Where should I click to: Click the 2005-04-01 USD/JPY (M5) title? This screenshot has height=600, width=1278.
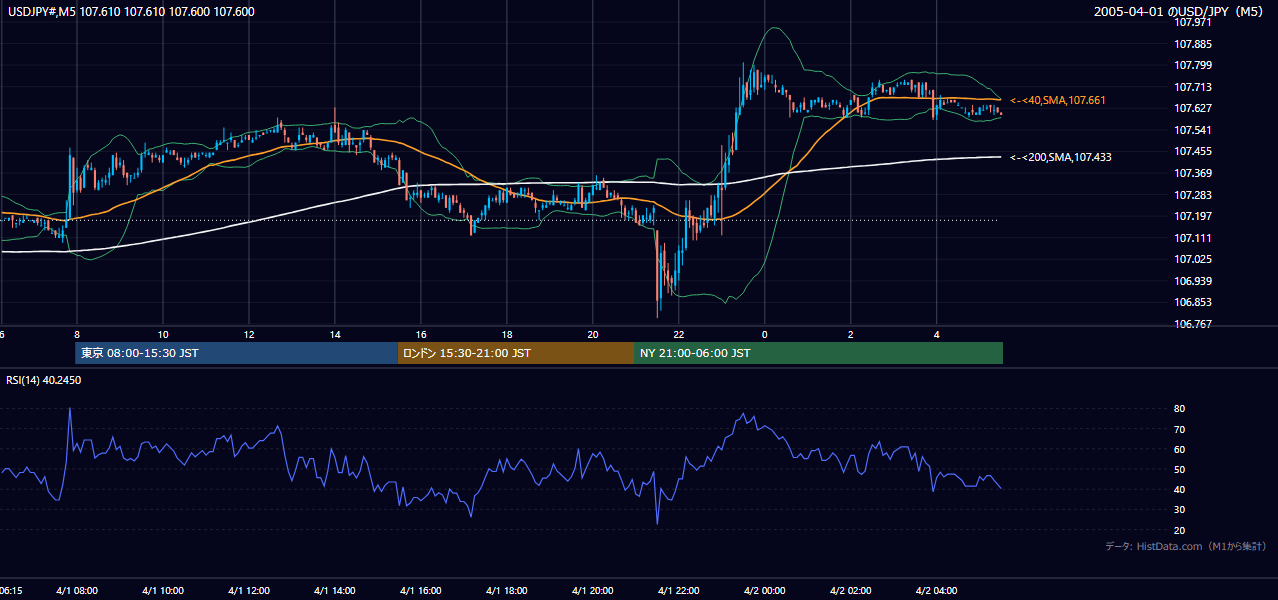[1180, 12]
